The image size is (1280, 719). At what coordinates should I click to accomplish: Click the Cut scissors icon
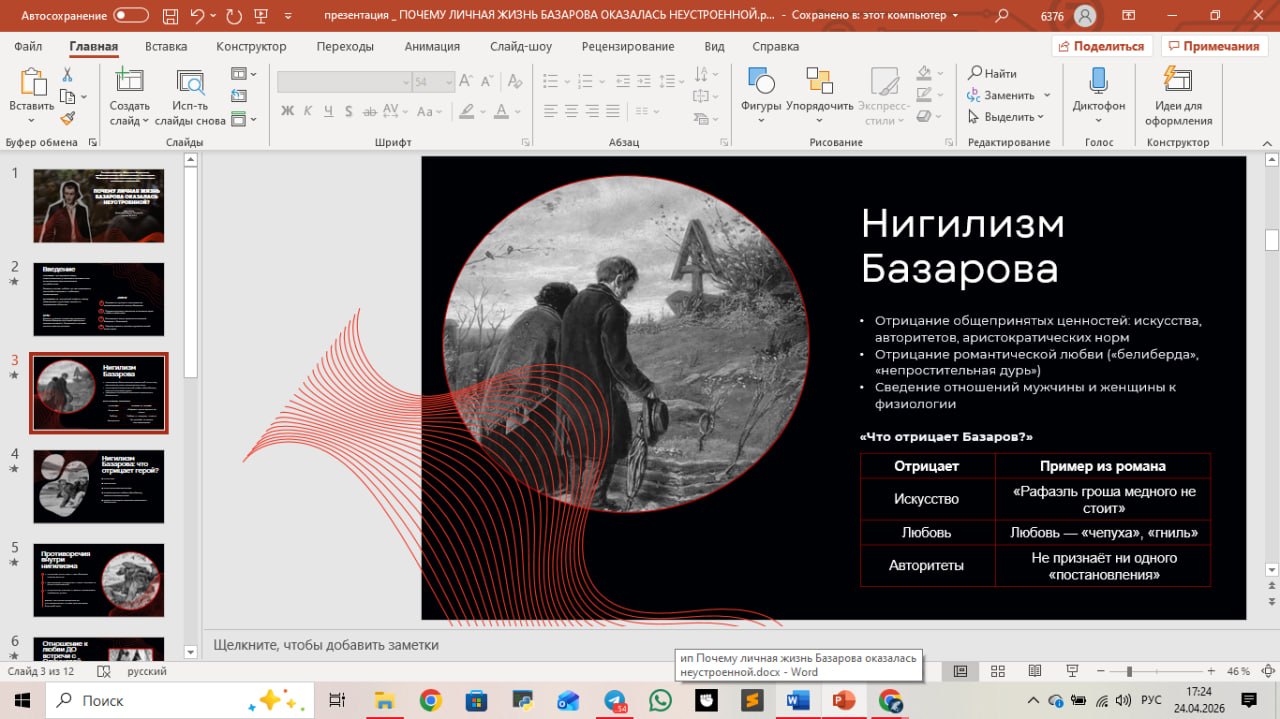click(x=67, y=75)
